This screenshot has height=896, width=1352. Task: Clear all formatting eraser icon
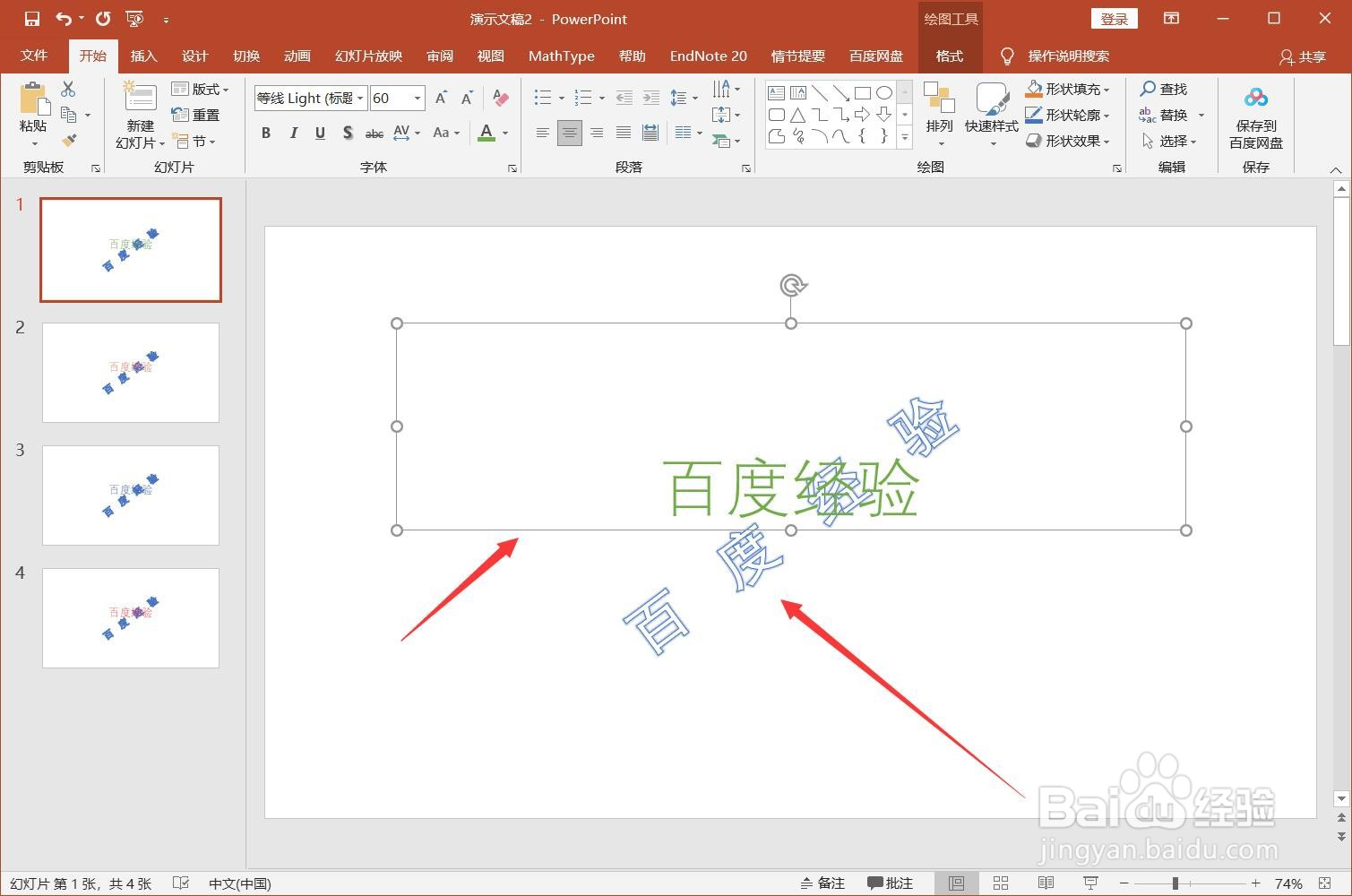point(501,99)
